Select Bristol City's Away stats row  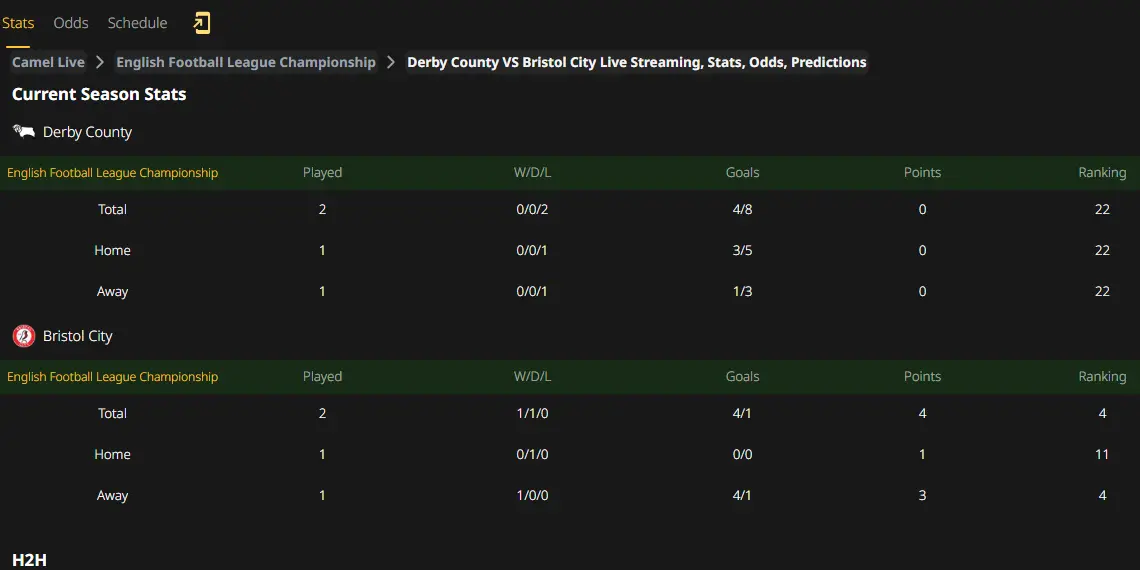[570, 496]
